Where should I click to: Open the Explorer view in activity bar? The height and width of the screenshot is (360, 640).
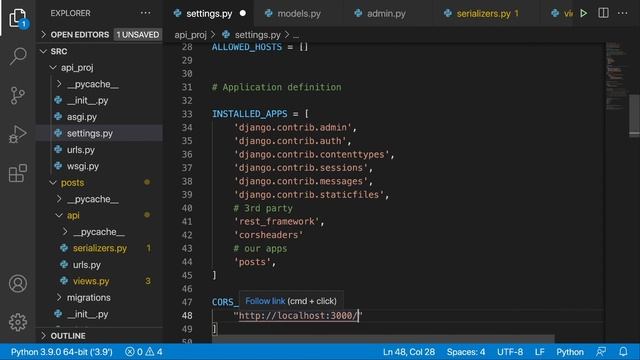[x=18, y=18]
